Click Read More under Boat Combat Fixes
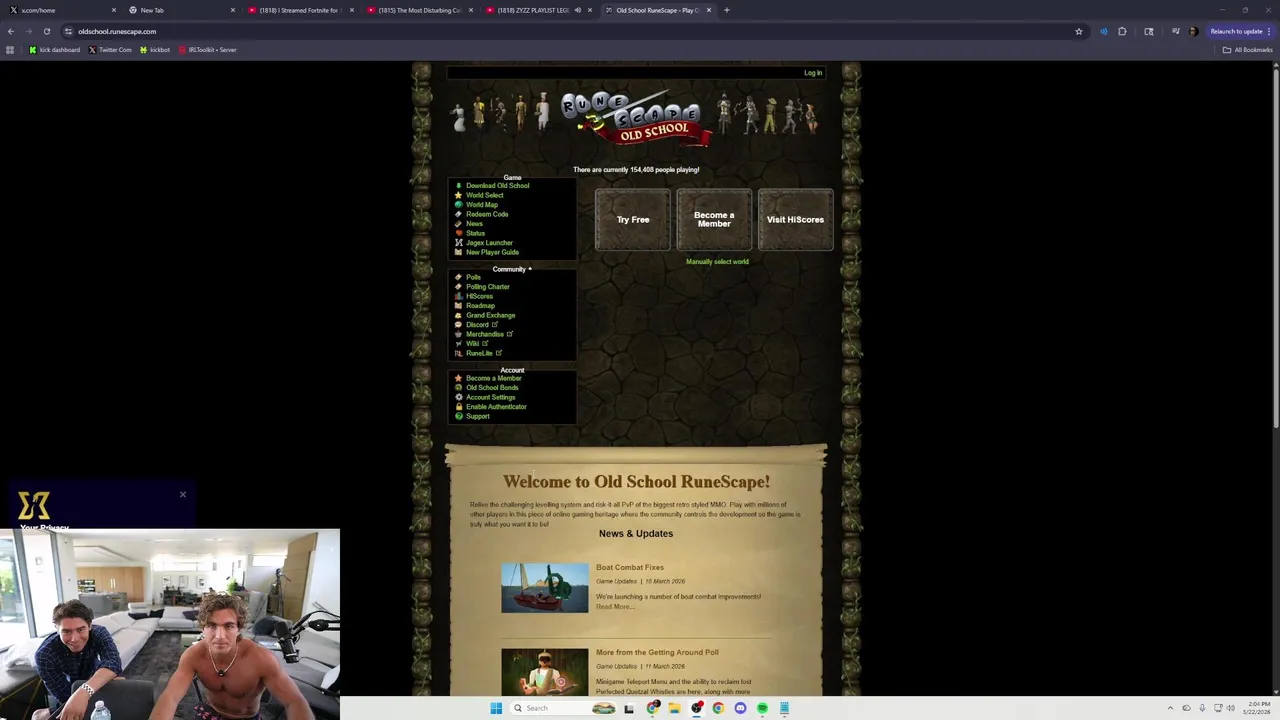The image size is (1280, 720). [x=614, y=607]
